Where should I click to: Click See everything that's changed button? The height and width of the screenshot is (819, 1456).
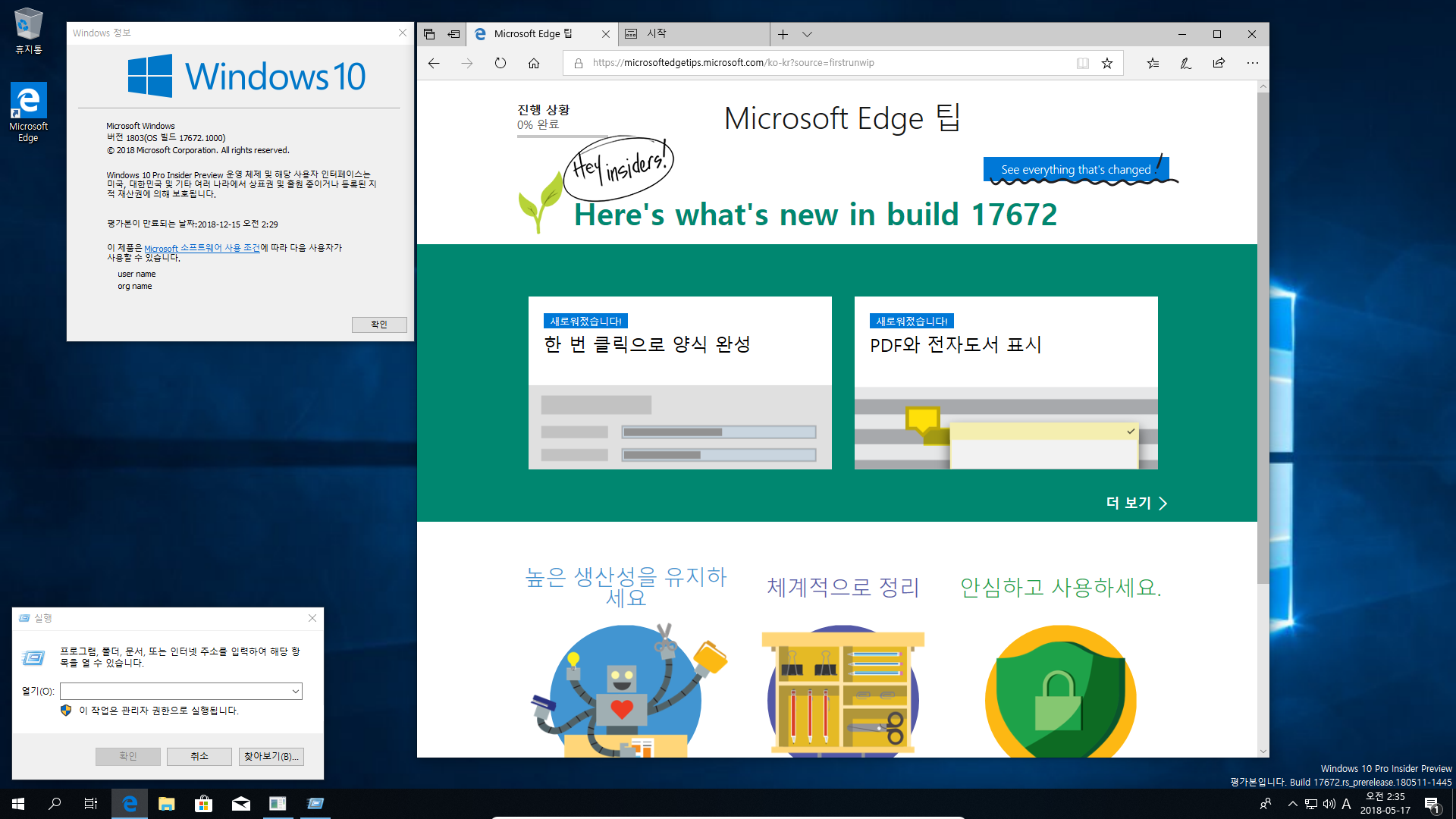(1076, 170)
